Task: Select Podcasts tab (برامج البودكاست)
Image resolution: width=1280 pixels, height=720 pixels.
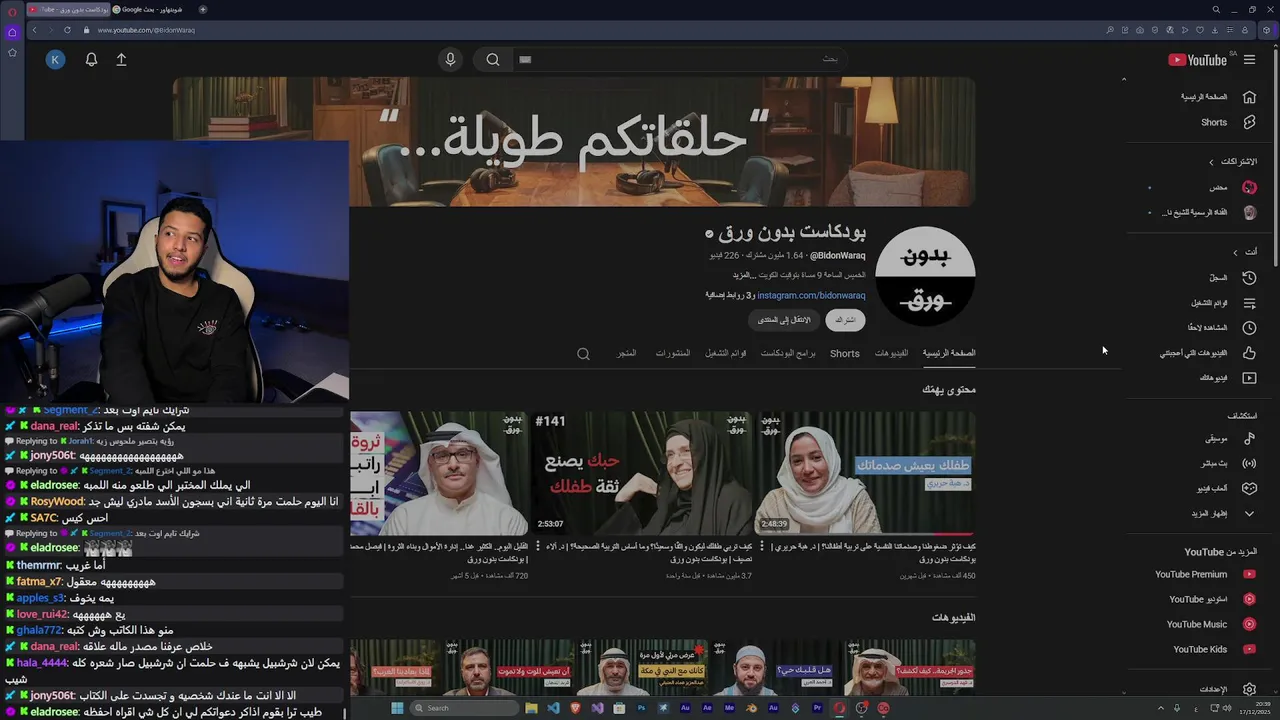Action: (x=788, y=353)
